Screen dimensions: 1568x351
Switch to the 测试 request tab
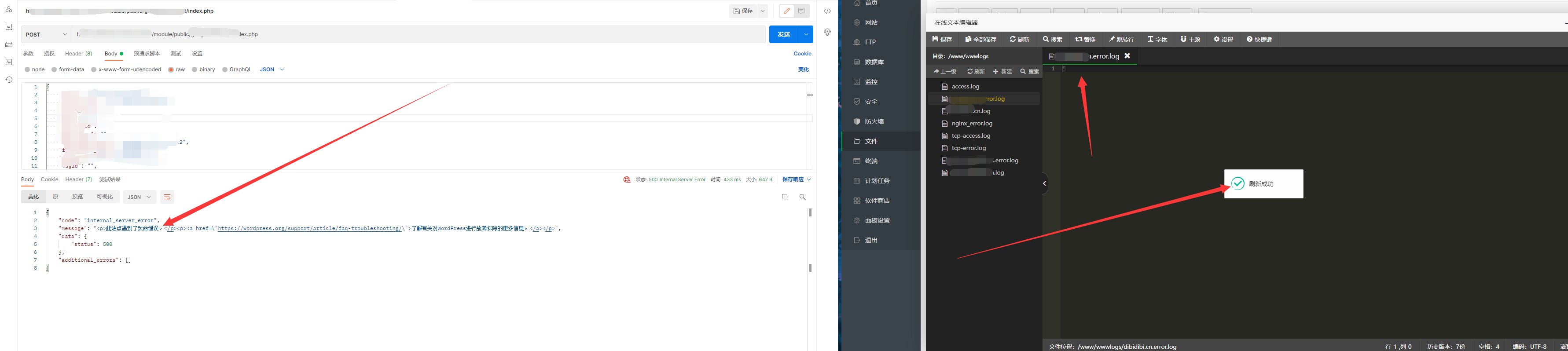pyautogui.click(x=176, y=54)
